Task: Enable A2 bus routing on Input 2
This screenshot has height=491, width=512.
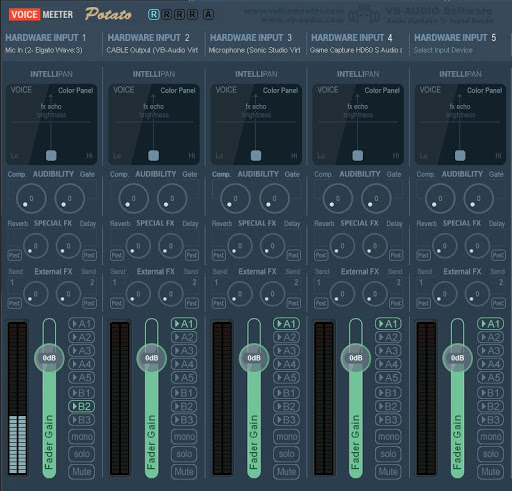Action: pyautogui.click(x=184, y=337)
